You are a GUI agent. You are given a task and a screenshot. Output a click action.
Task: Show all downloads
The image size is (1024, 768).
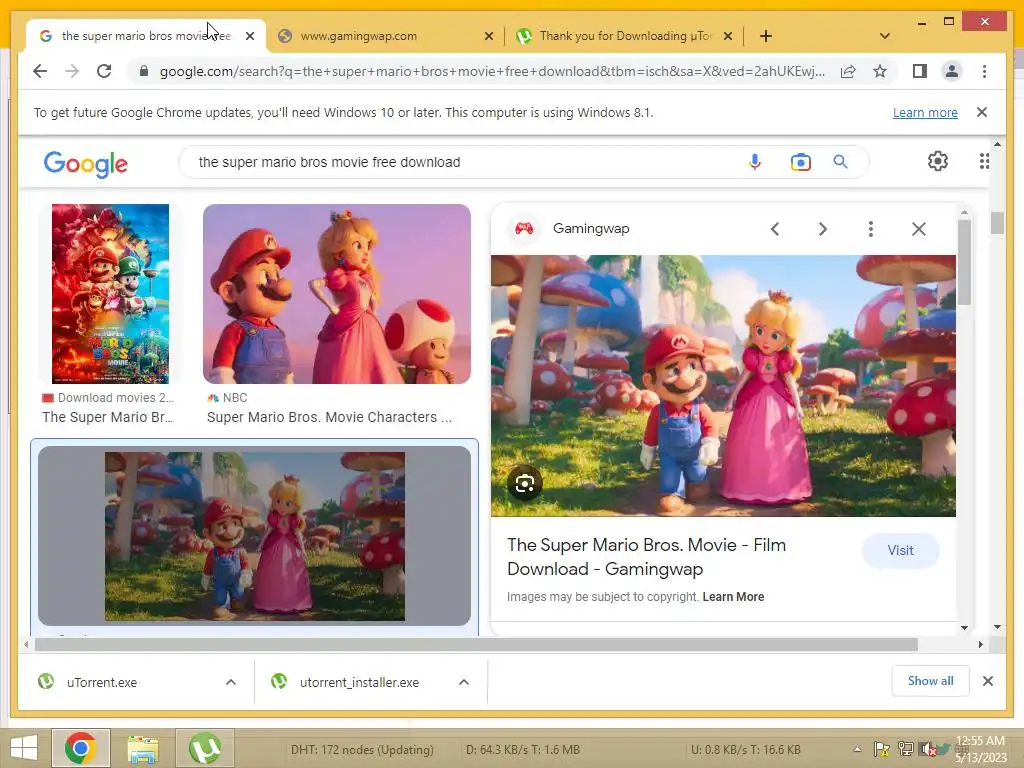[x=931, y=681]
